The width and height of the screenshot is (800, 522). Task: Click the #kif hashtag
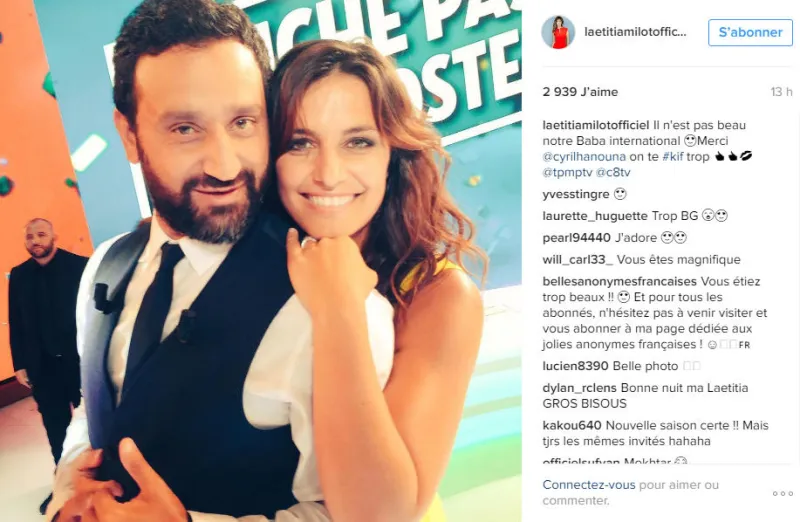[672, 157]
